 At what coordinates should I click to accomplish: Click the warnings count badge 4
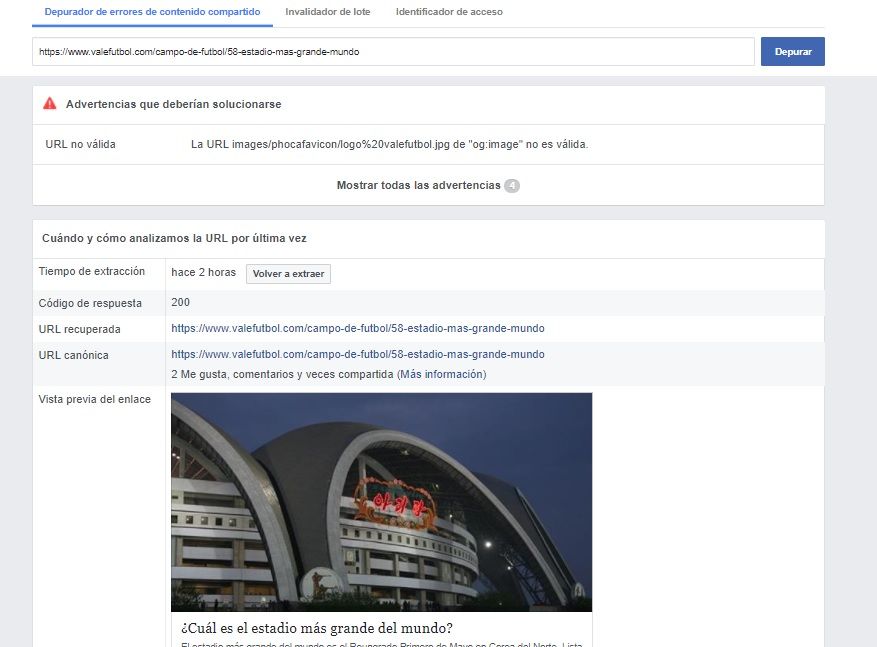(512, 186)
